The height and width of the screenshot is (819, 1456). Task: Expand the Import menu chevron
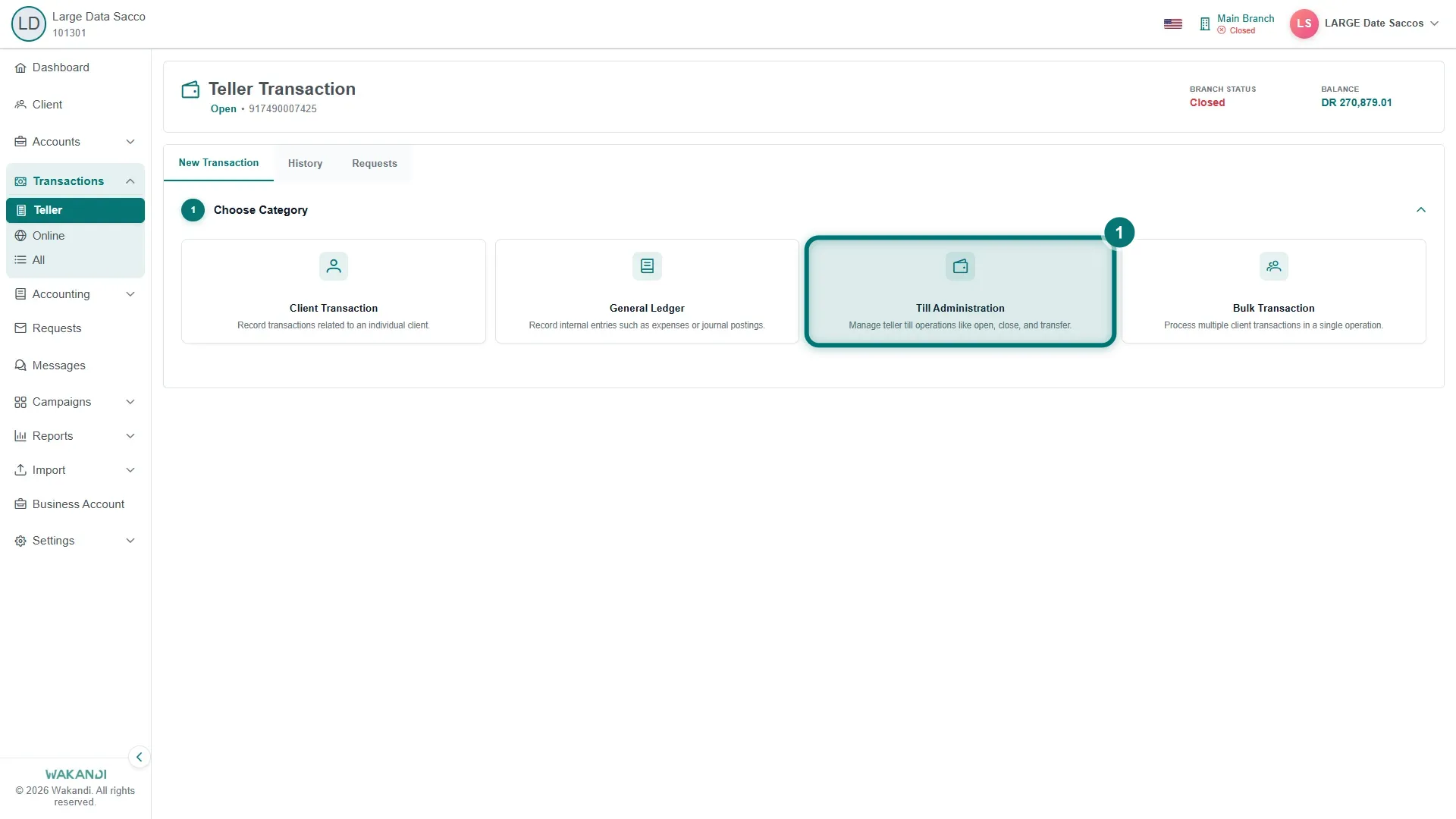130,470
